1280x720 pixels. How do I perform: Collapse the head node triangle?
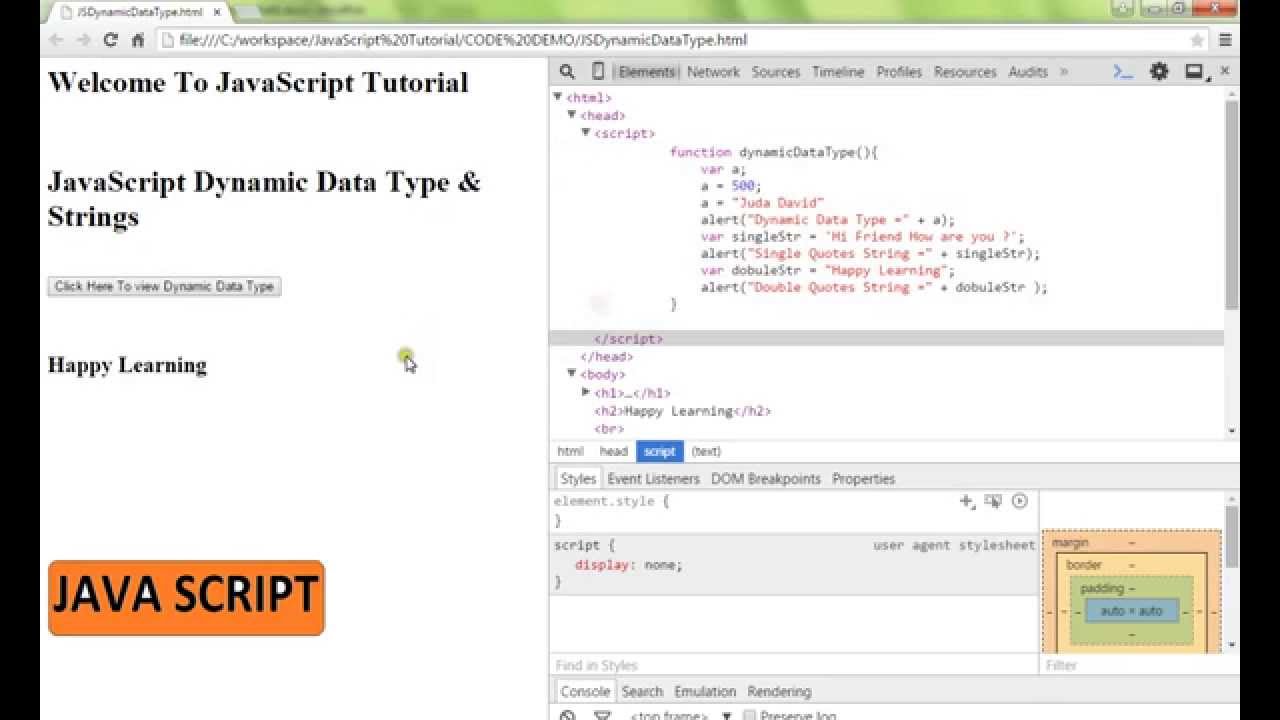572,115
